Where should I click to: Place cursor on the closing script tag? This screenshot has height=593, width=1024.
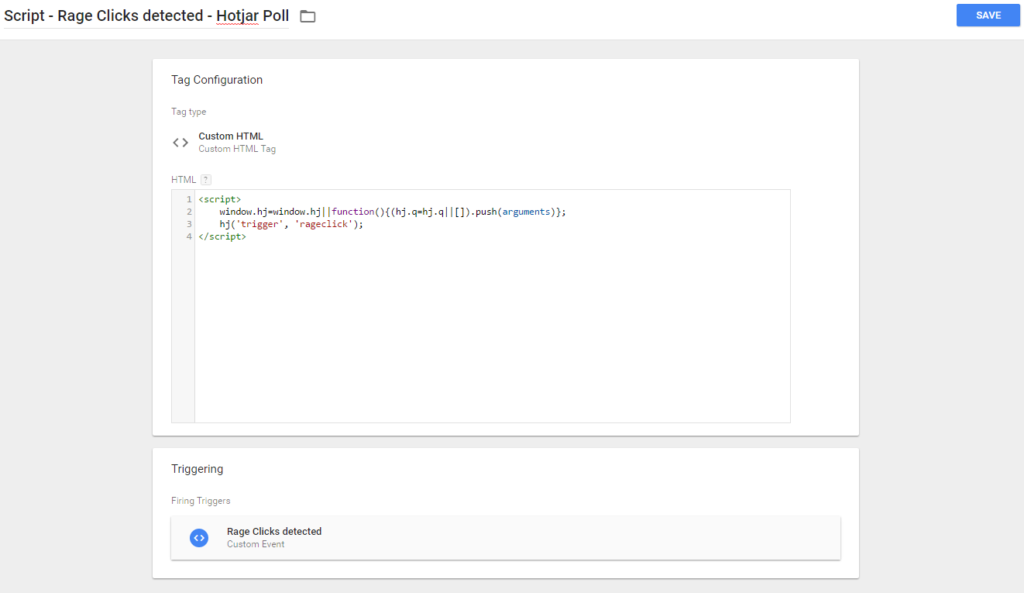pos(222,236)
